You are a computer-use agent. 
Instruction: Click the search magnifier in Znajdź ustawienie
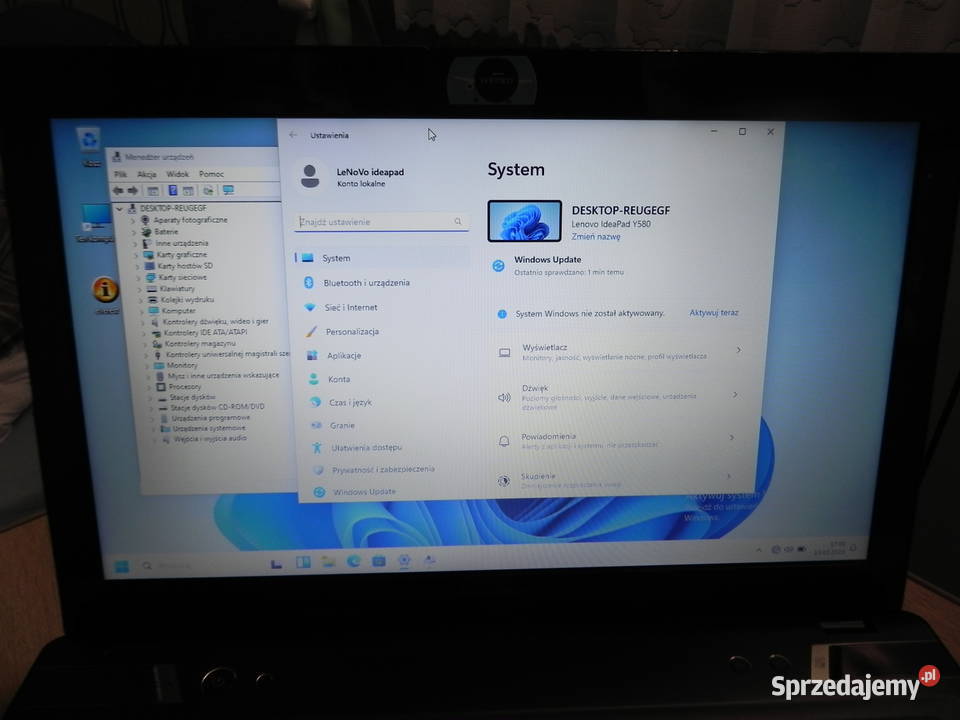coord(458,221)
